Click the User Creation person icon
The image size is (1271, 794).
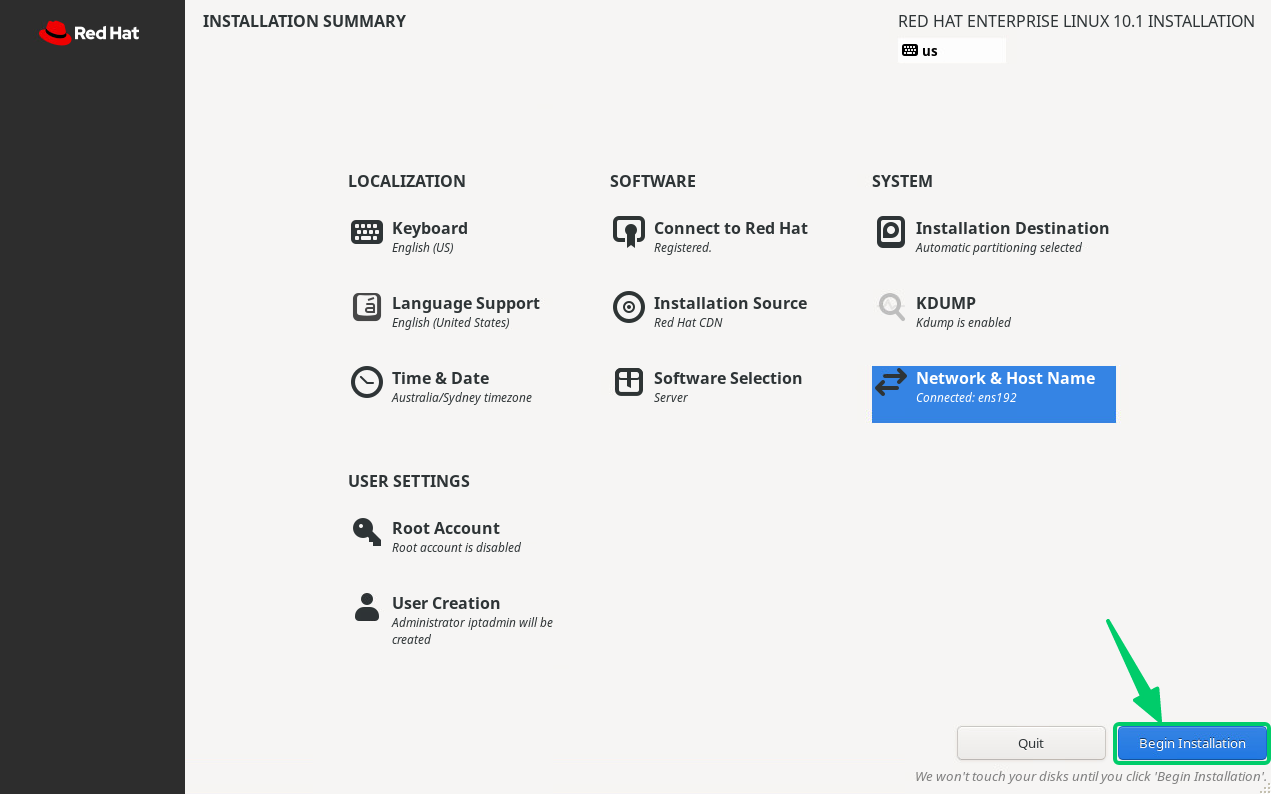click(x=367, y=607)
